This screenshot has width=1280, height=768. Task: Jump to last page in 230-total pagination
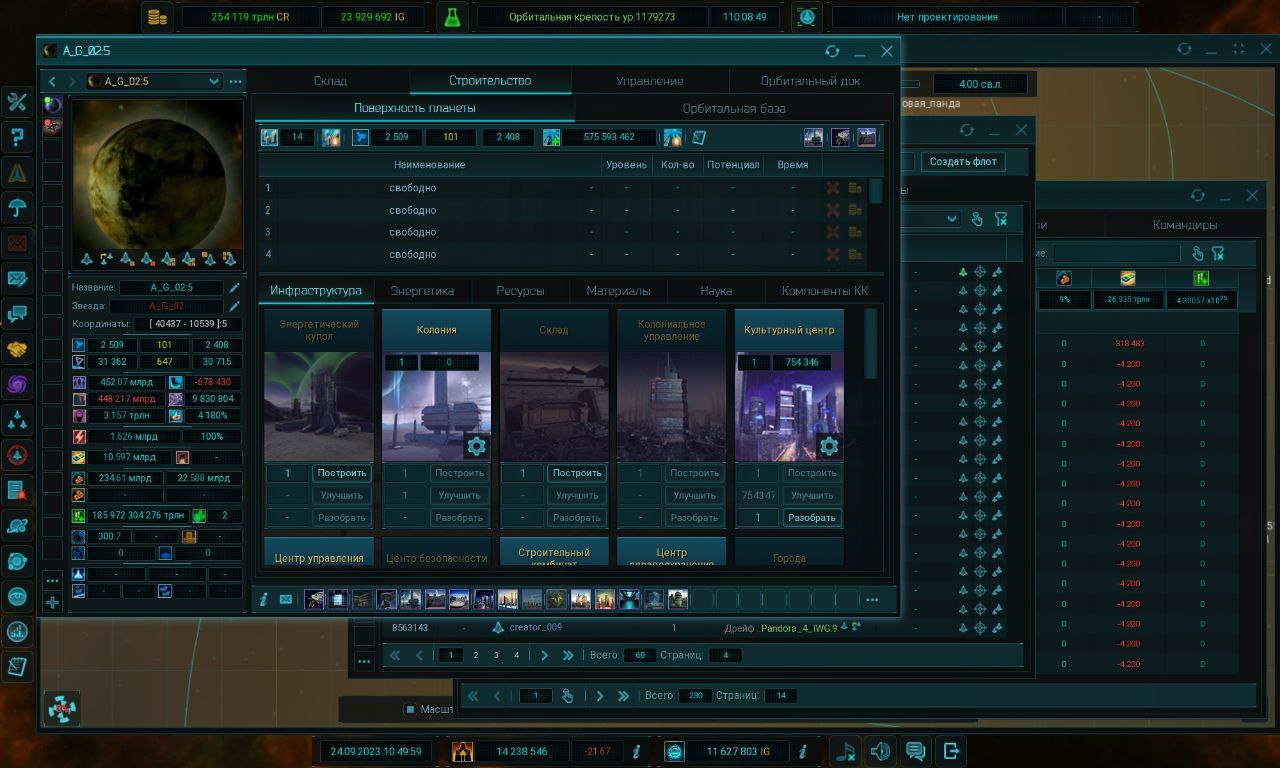click(x=624, y=695)
